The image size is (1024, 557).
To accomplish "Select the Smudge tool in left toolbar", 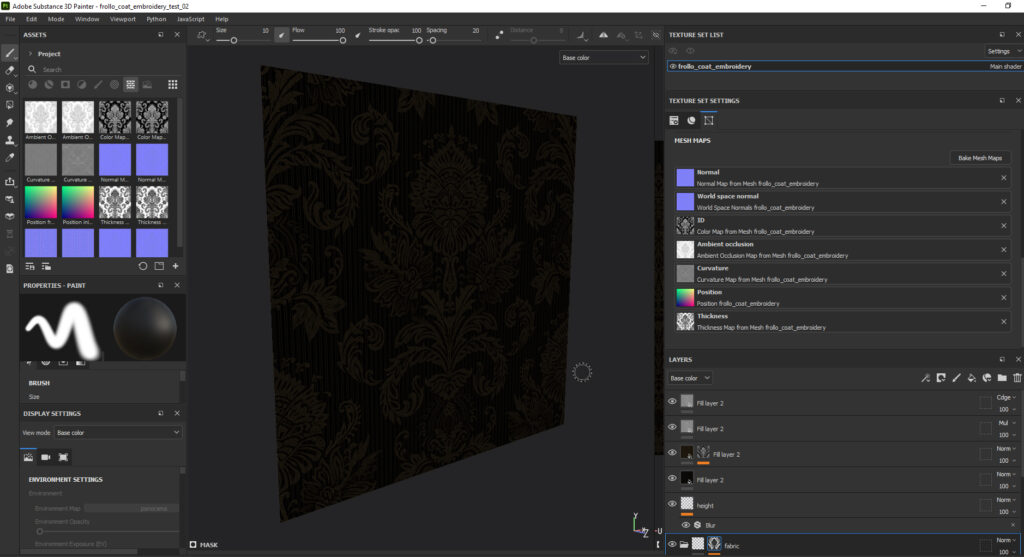I will pyautogui.click(x=10, y=122).
